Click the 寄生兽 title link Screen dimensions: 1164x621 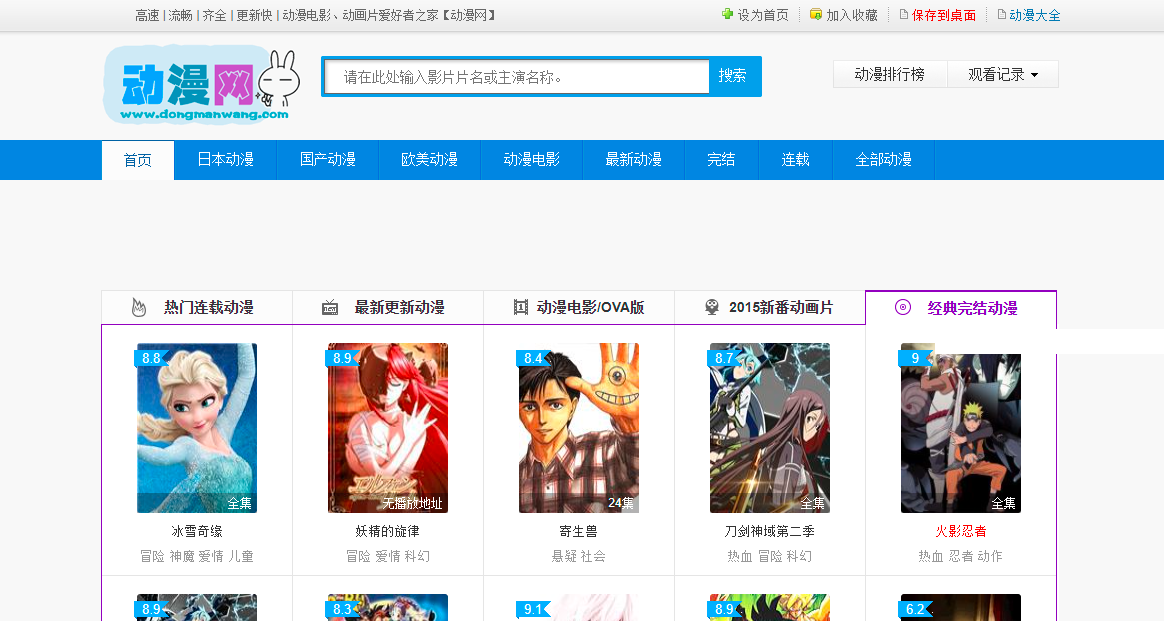click(578, 531)
